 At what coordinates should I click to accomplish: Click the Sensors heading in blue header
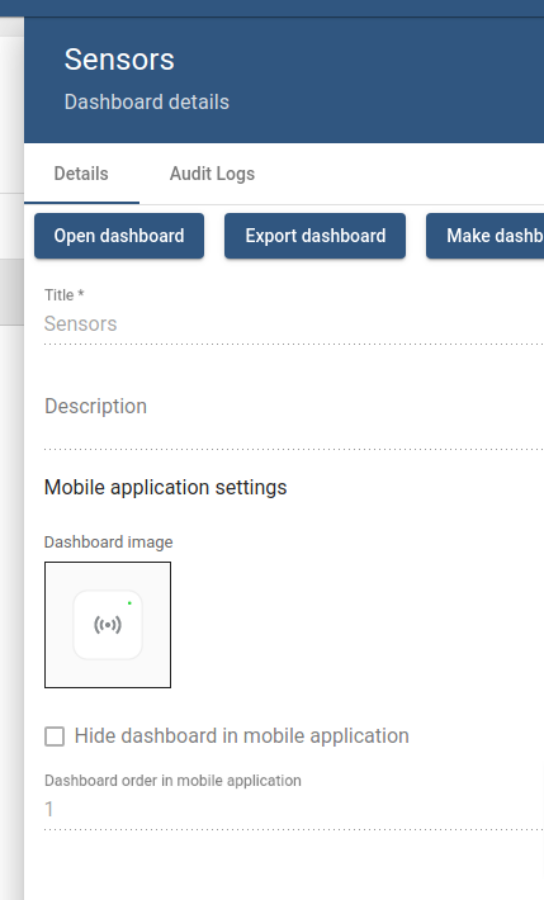pyautogui.click(x=119, y=60)
